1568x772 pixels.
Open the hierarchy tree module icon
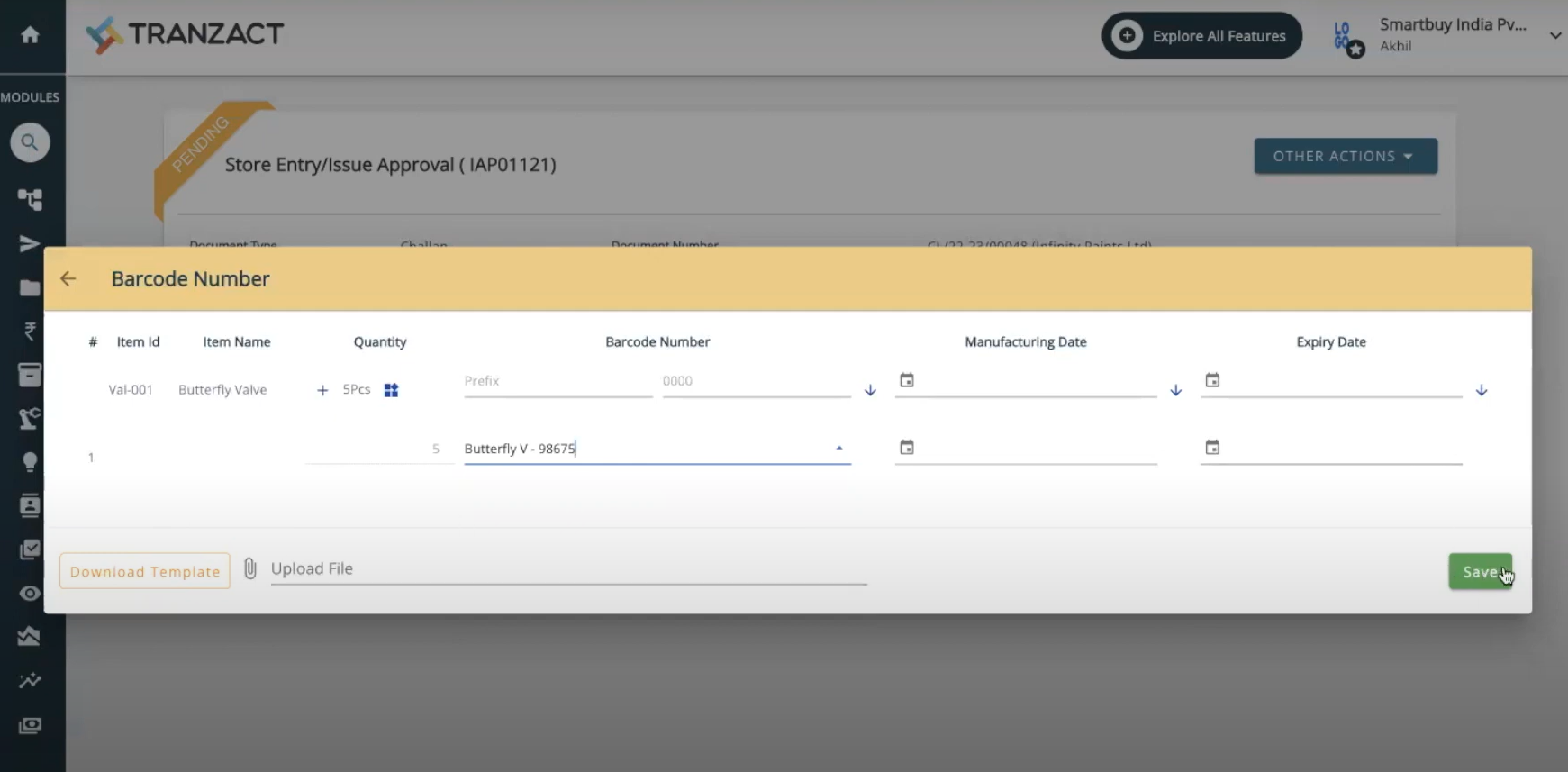pyautogui.click(x=30, y=199)
